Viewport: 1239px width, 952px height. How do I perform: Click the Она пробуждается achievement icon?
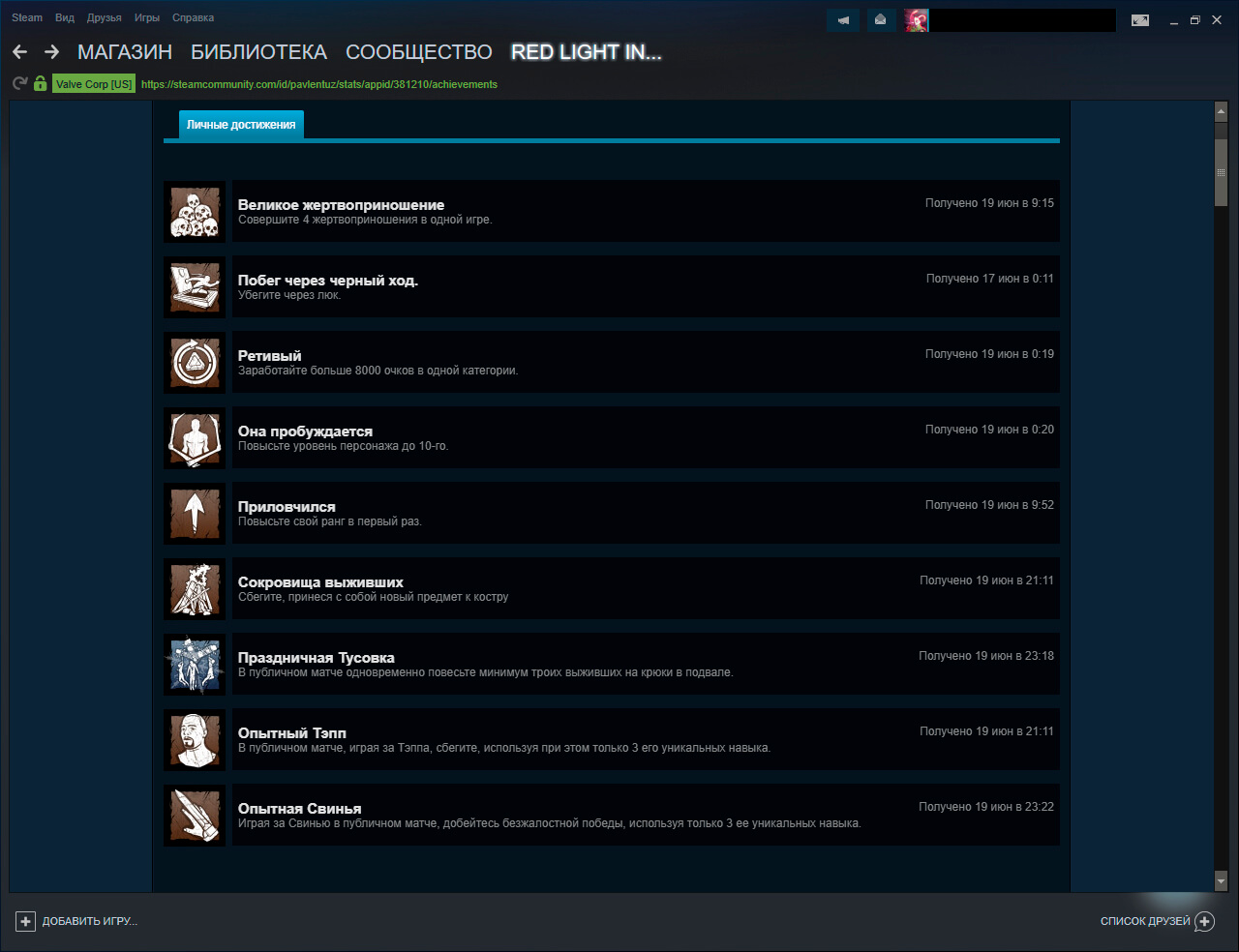click(x=195, y=438)
